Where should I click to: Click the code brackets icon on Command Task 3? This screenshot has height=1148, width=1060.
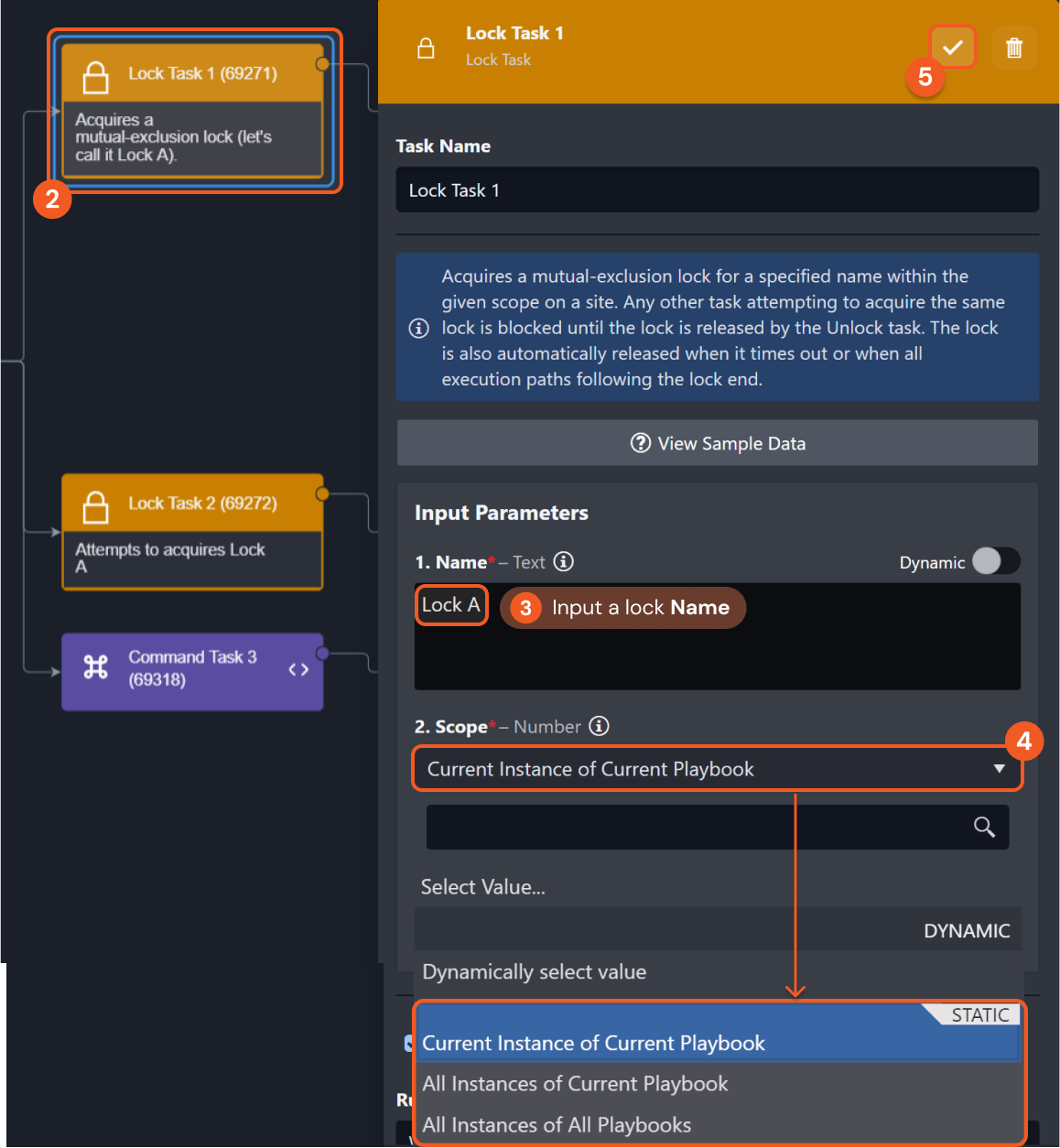click(x=298, y=669)
